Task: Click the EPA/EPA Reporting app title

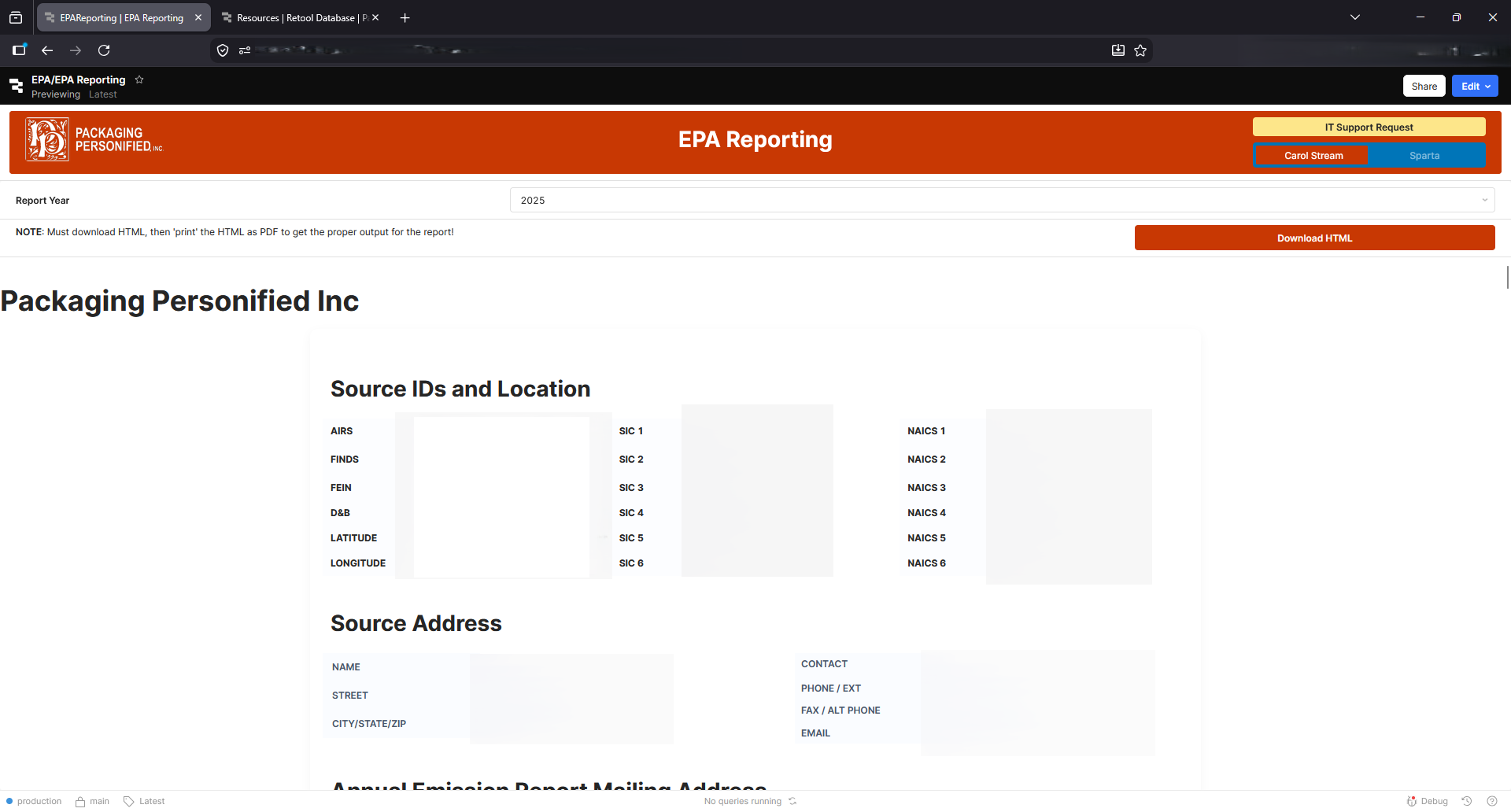Action: click(x=78, y=79)
